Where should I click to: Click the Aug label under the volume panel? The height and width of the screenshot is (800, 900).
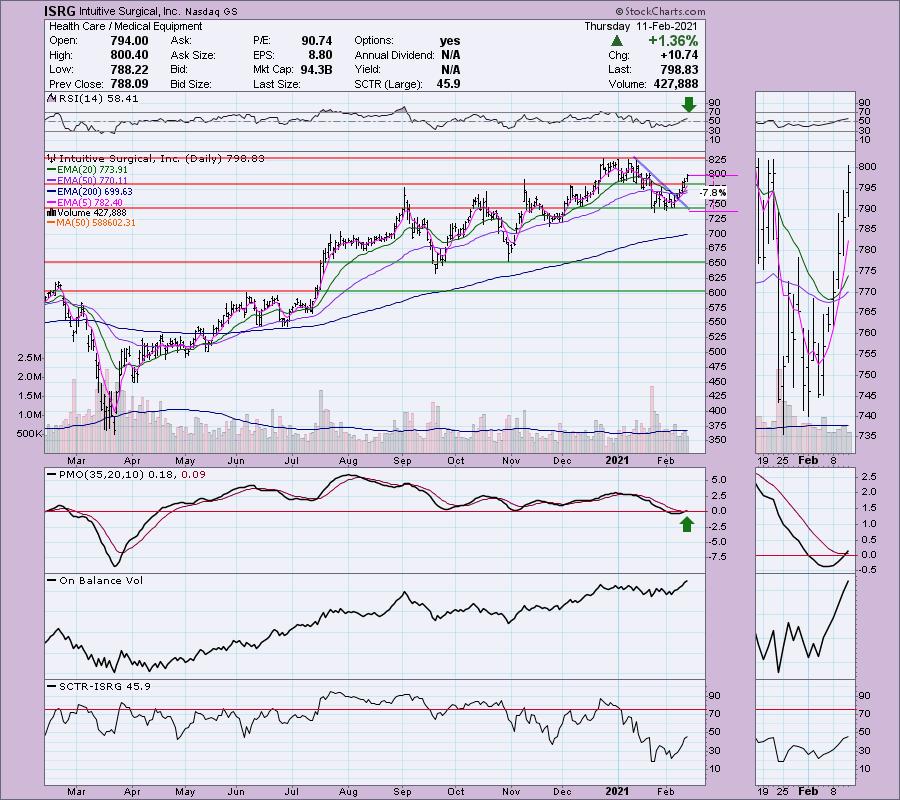tap(348, 460)
